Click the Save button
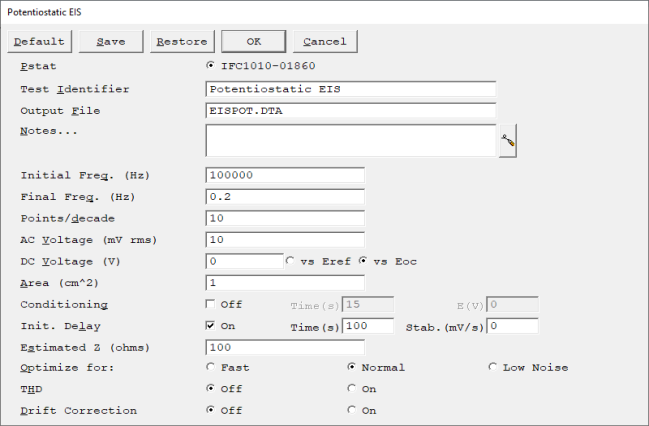 [x=111, y=41]
